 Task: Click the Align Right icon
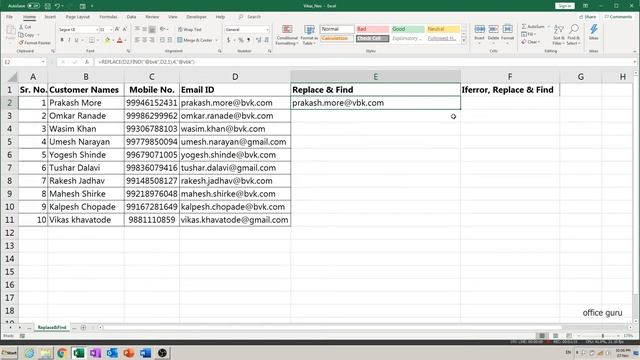[152, 40]
